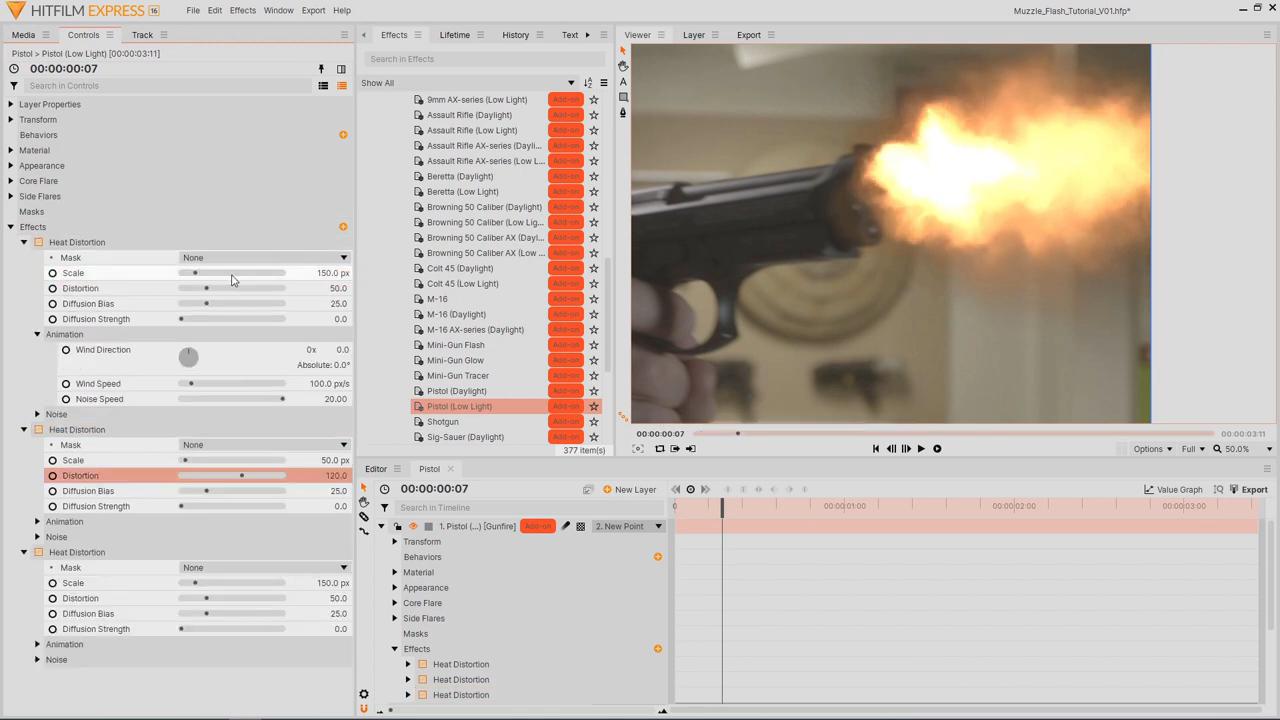Screen dimensions: 1280x720
Task: Switch Controls to the black list view icon
Action: click(323, 86)
